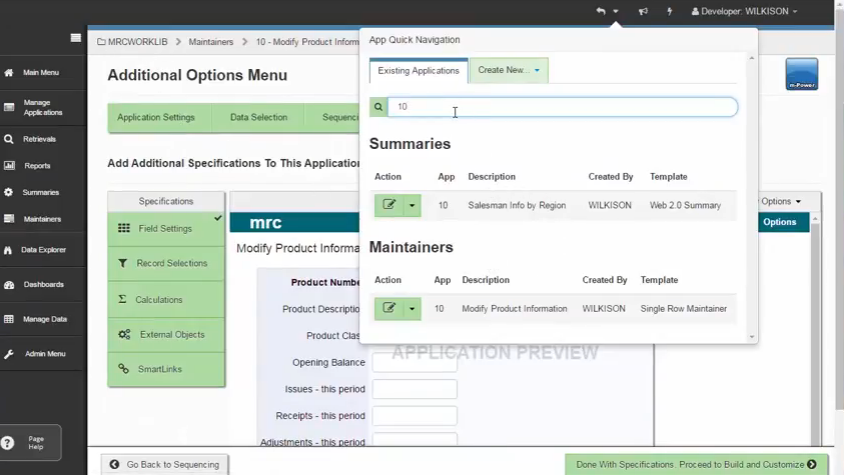
Task: Click the teal Options button in preview
Action: click(779, 222)
